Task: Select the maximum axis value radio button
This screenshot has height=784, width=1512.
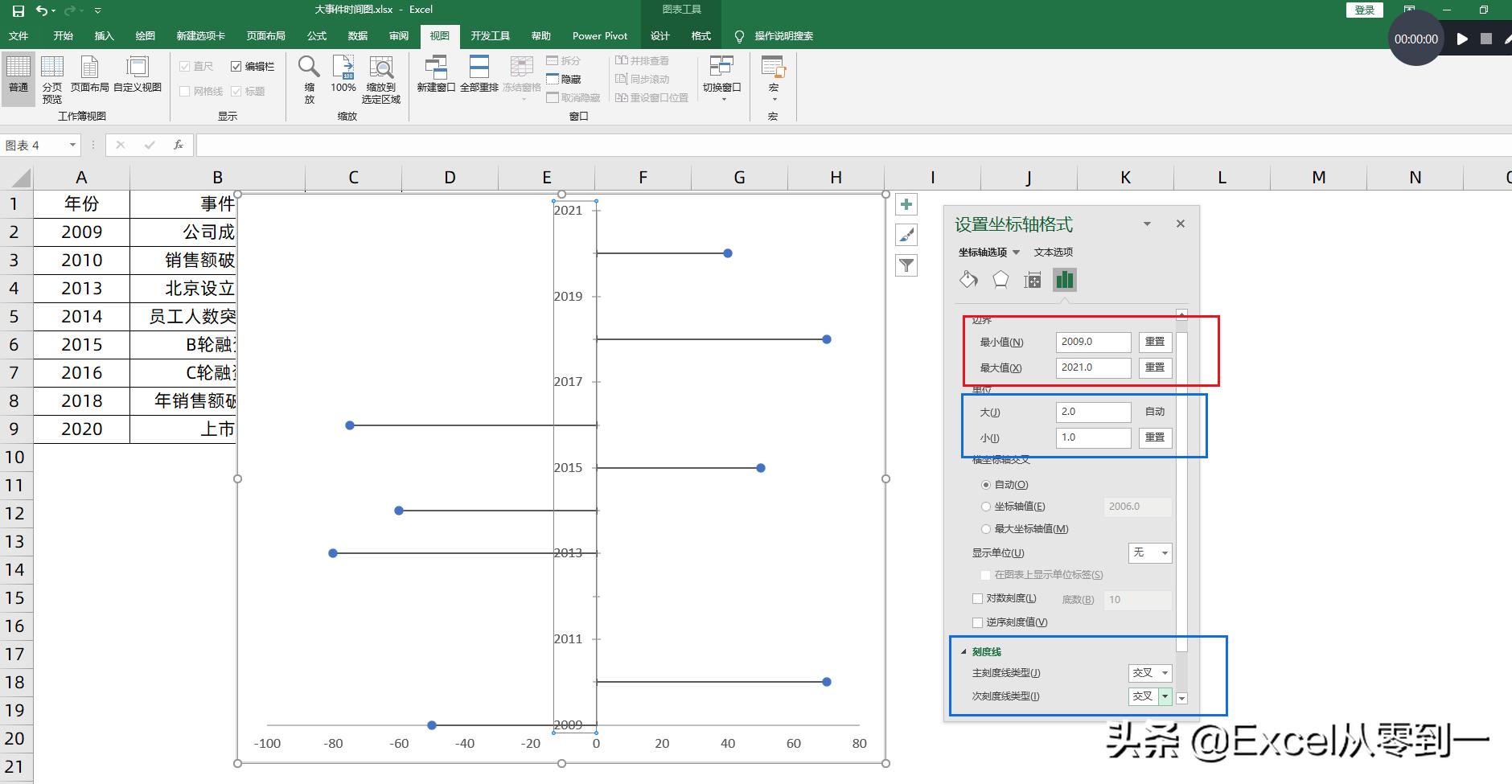Action: coord(986,529)
